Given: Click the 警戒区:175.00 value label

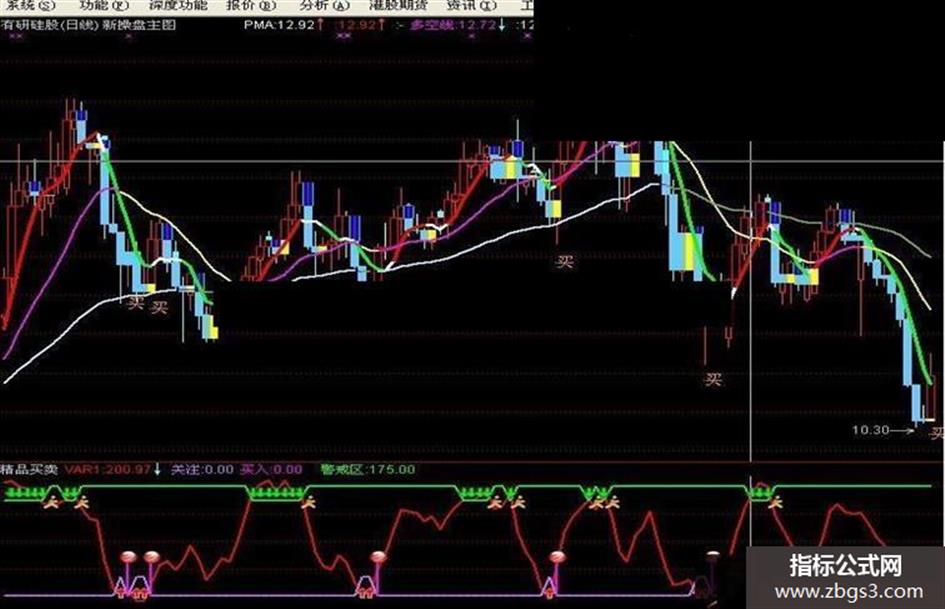Looking at the screenshot, I should pos(368,469).
